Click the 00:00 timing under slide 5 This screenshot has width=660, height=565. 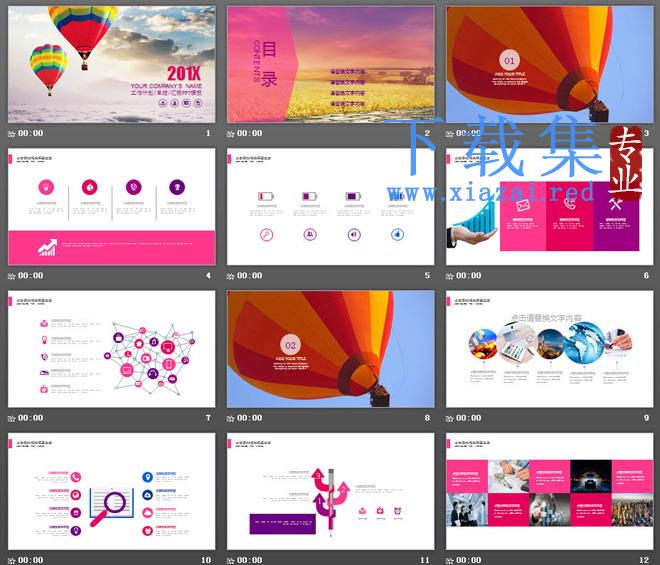tap(250, 275)
